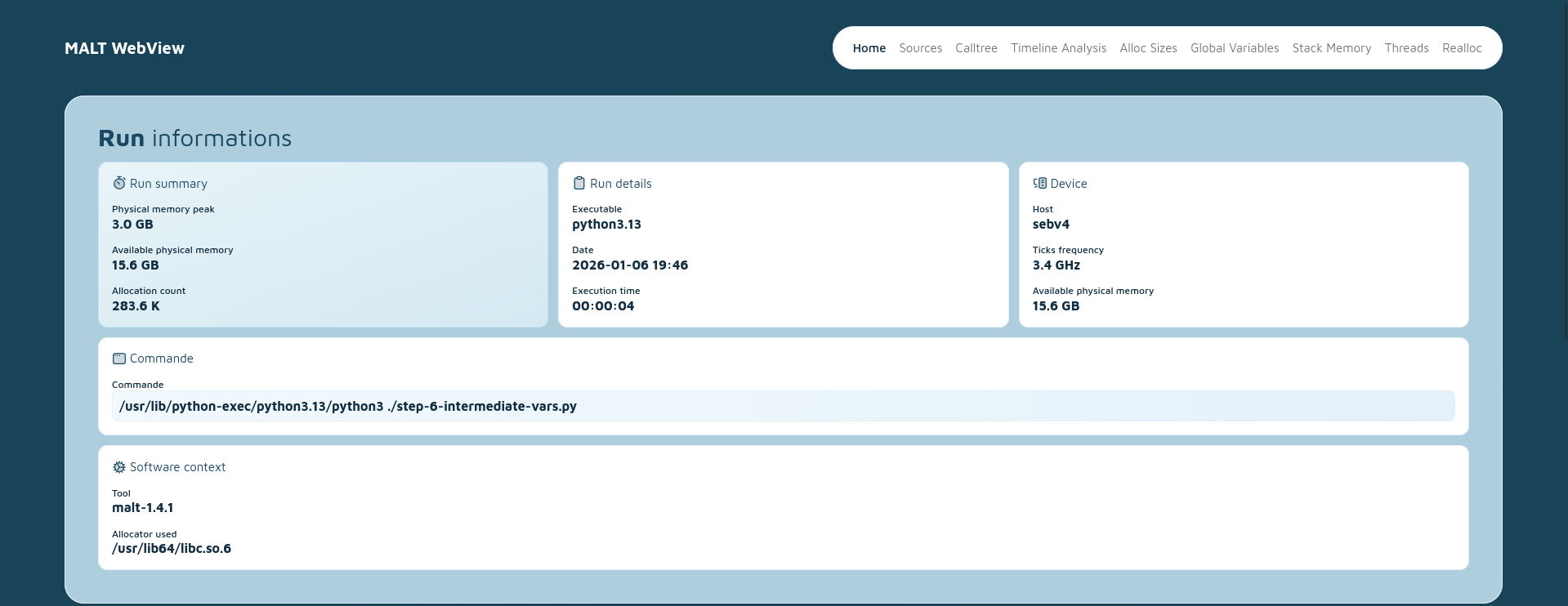Click the malt-1.4.1 tool version text
The height and width of the screenshot is (606, 1568).
142,508
